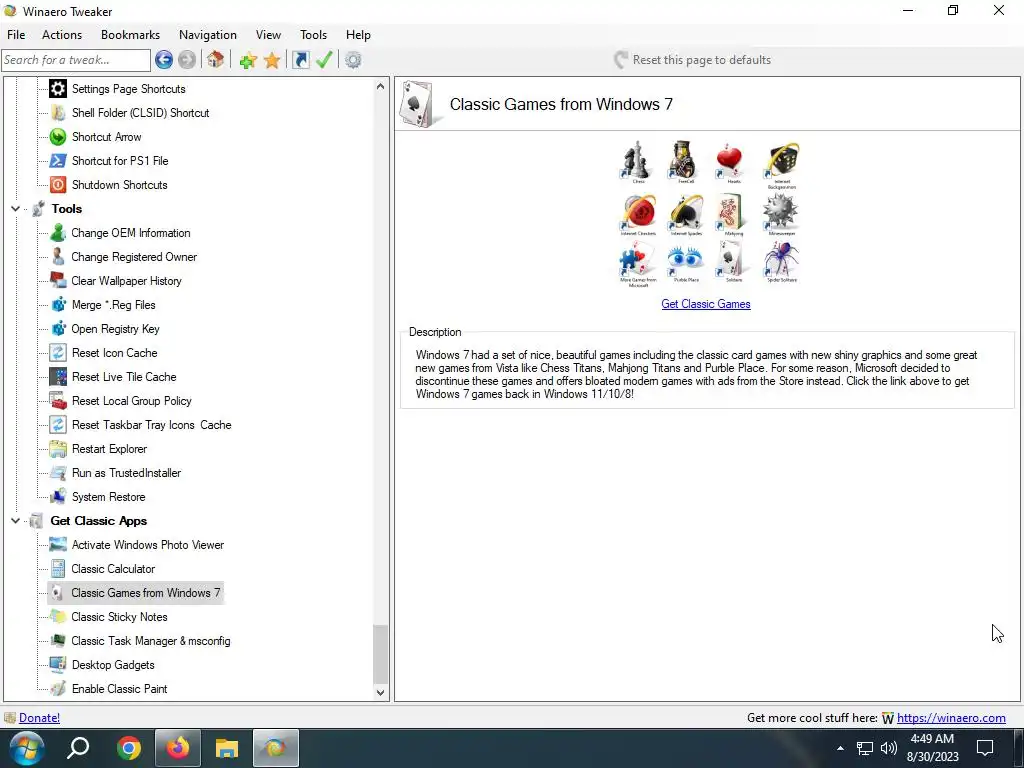Click the Spider Solitaire game thumbnail
The image size is (1024, 768).
(x=781, y=261)
